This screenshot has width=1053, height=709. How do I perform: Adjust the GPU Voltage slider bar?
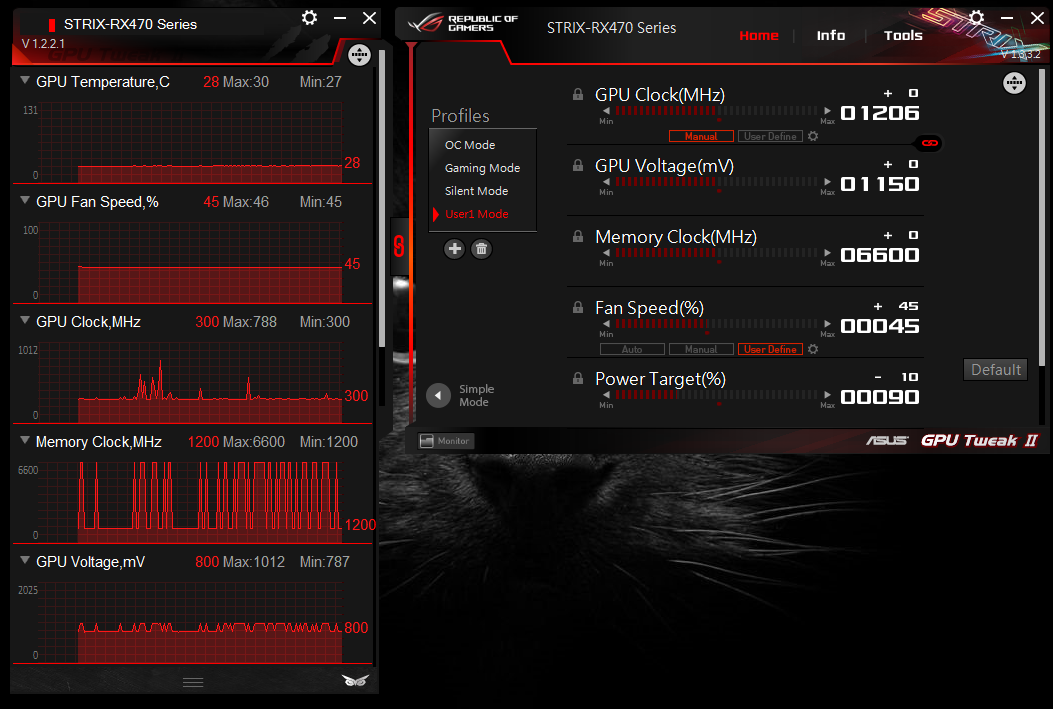click(x=717, y=182)
